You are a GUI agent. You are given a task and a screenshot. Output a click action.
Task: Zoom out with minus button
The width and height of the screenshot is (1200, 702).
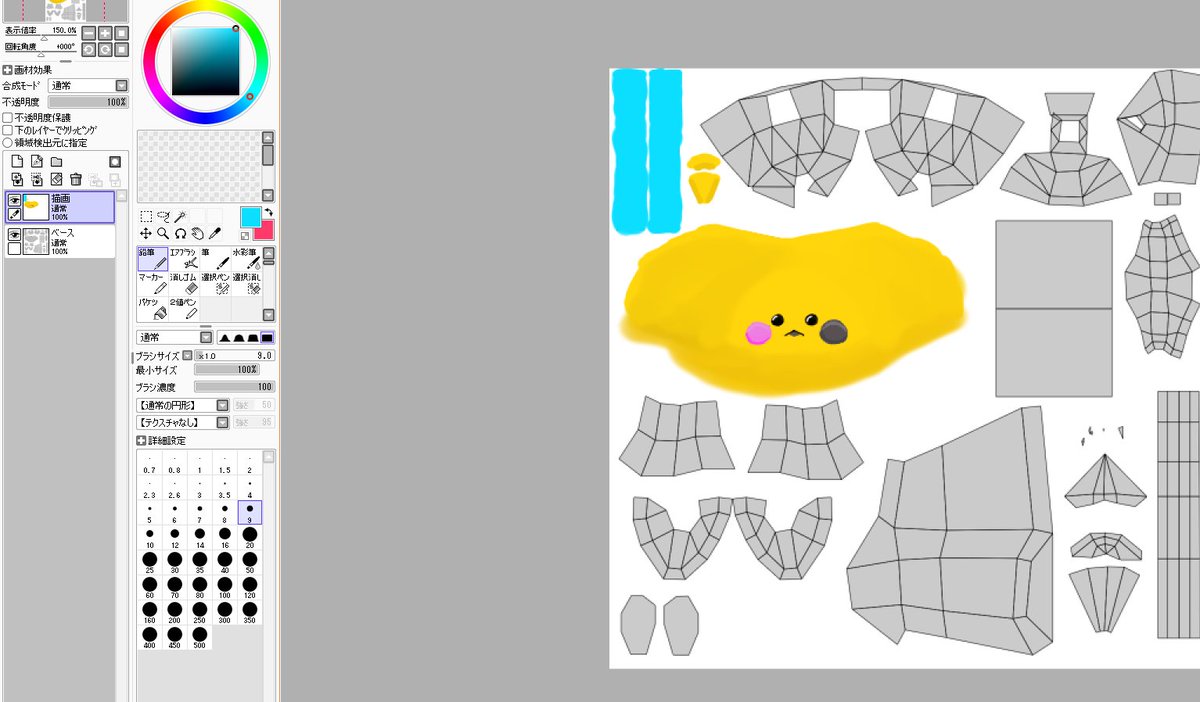[x=88, y=32]
